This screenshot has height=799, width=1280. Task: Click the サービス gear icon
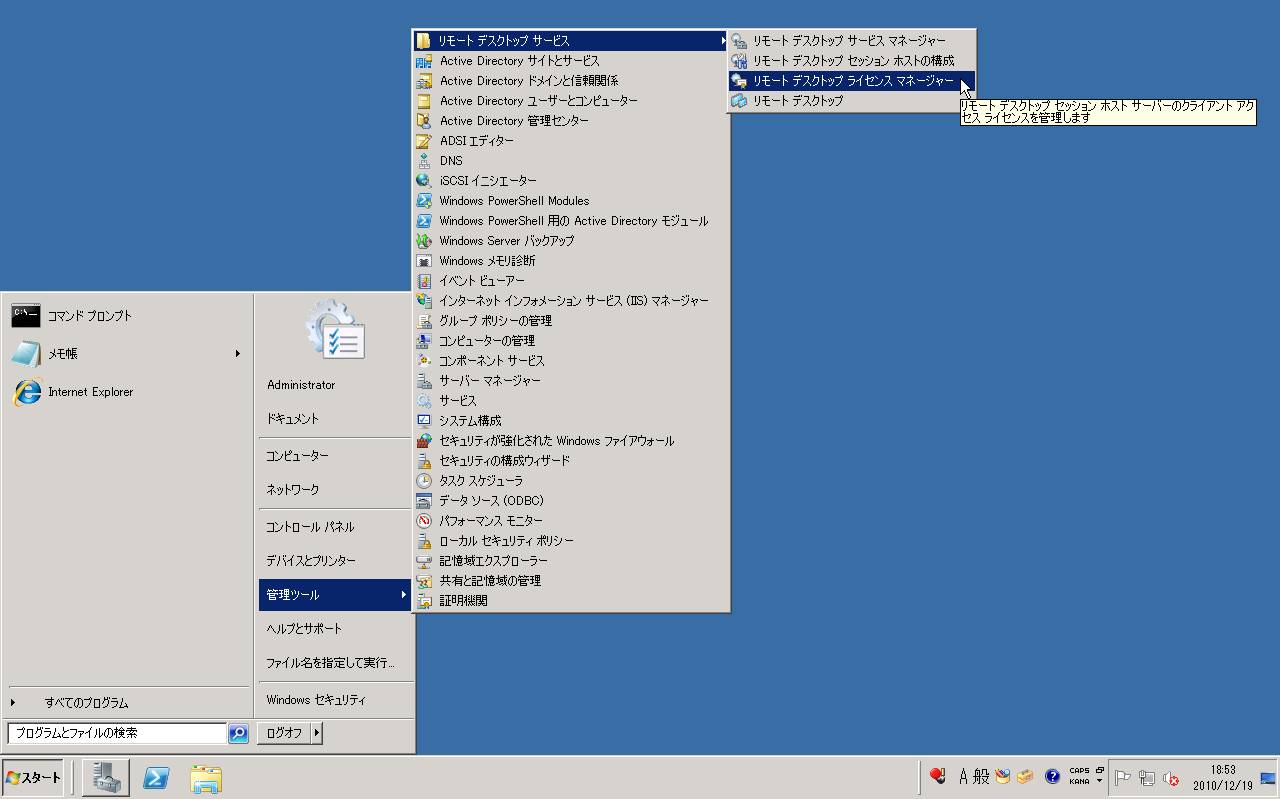(x=424, y=401)
